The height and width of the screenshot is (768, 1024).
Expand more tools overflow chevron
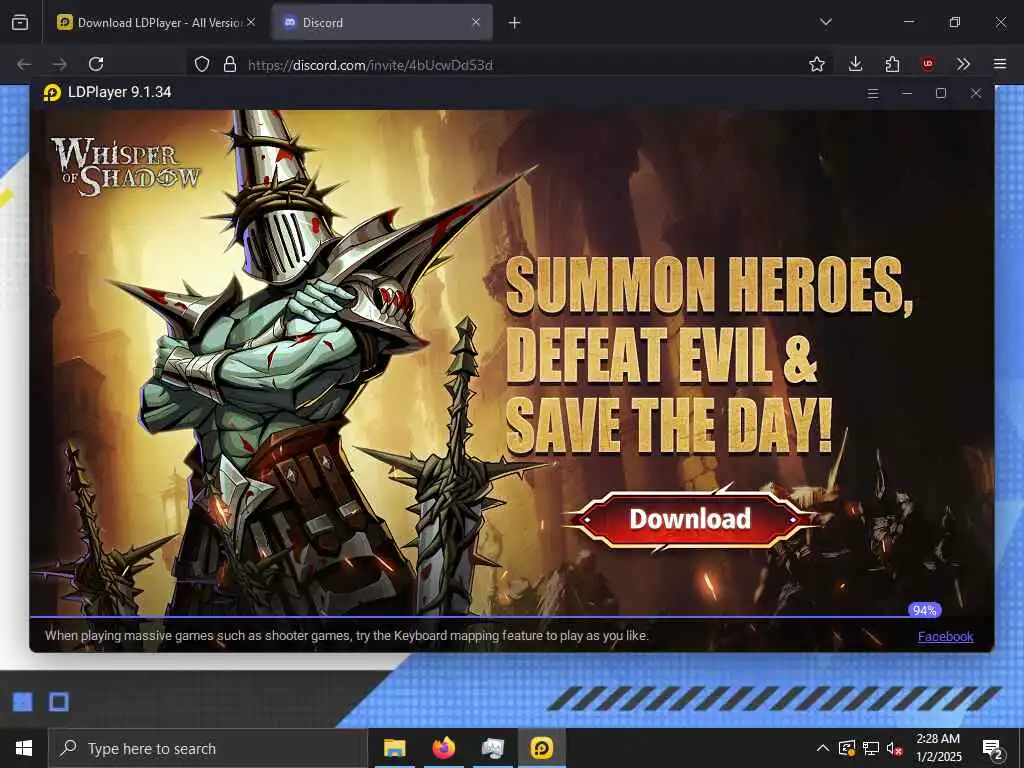tap(963, 64)
